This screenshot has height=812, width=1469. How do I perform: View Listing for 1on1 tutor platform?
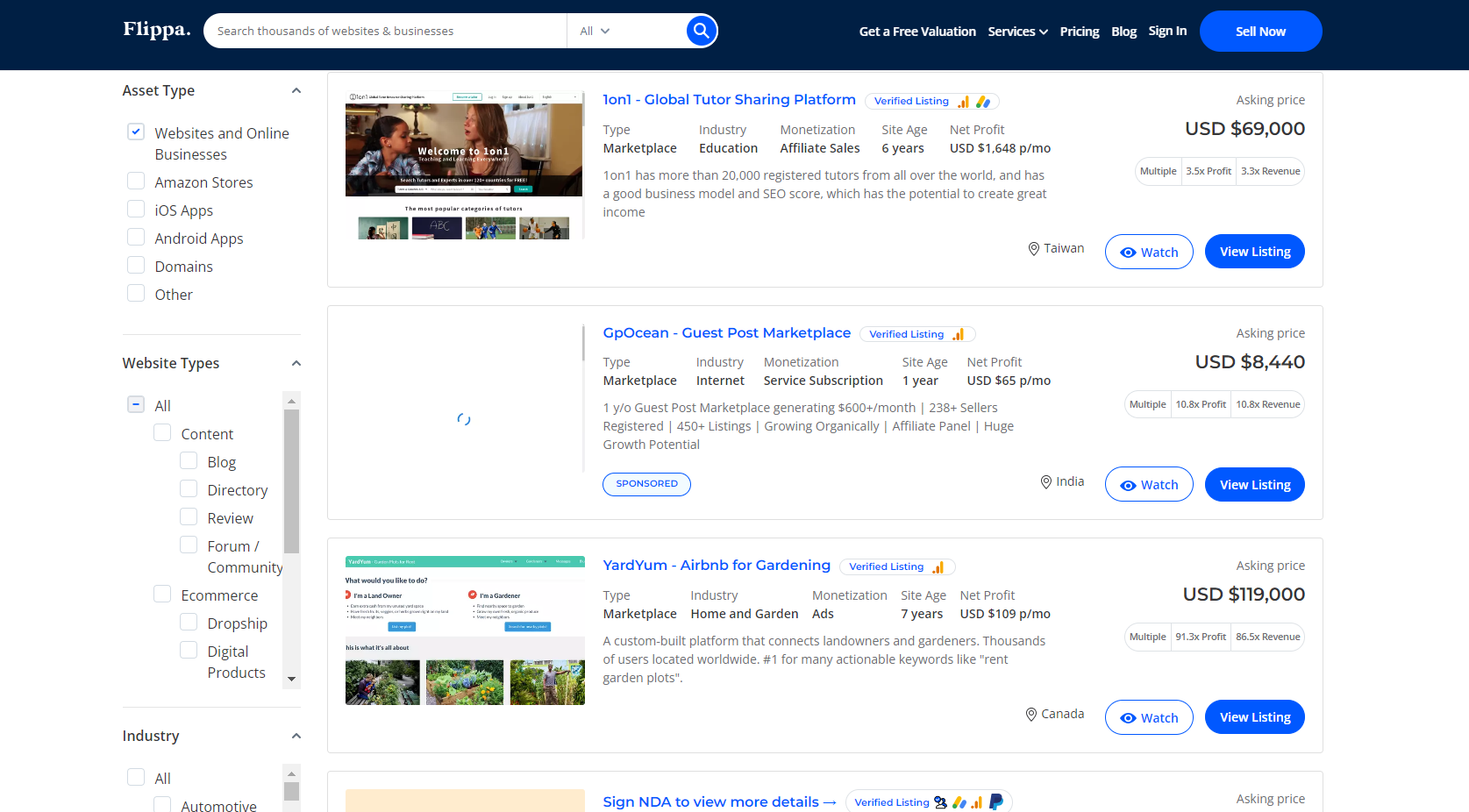(x=1255, y=252)
